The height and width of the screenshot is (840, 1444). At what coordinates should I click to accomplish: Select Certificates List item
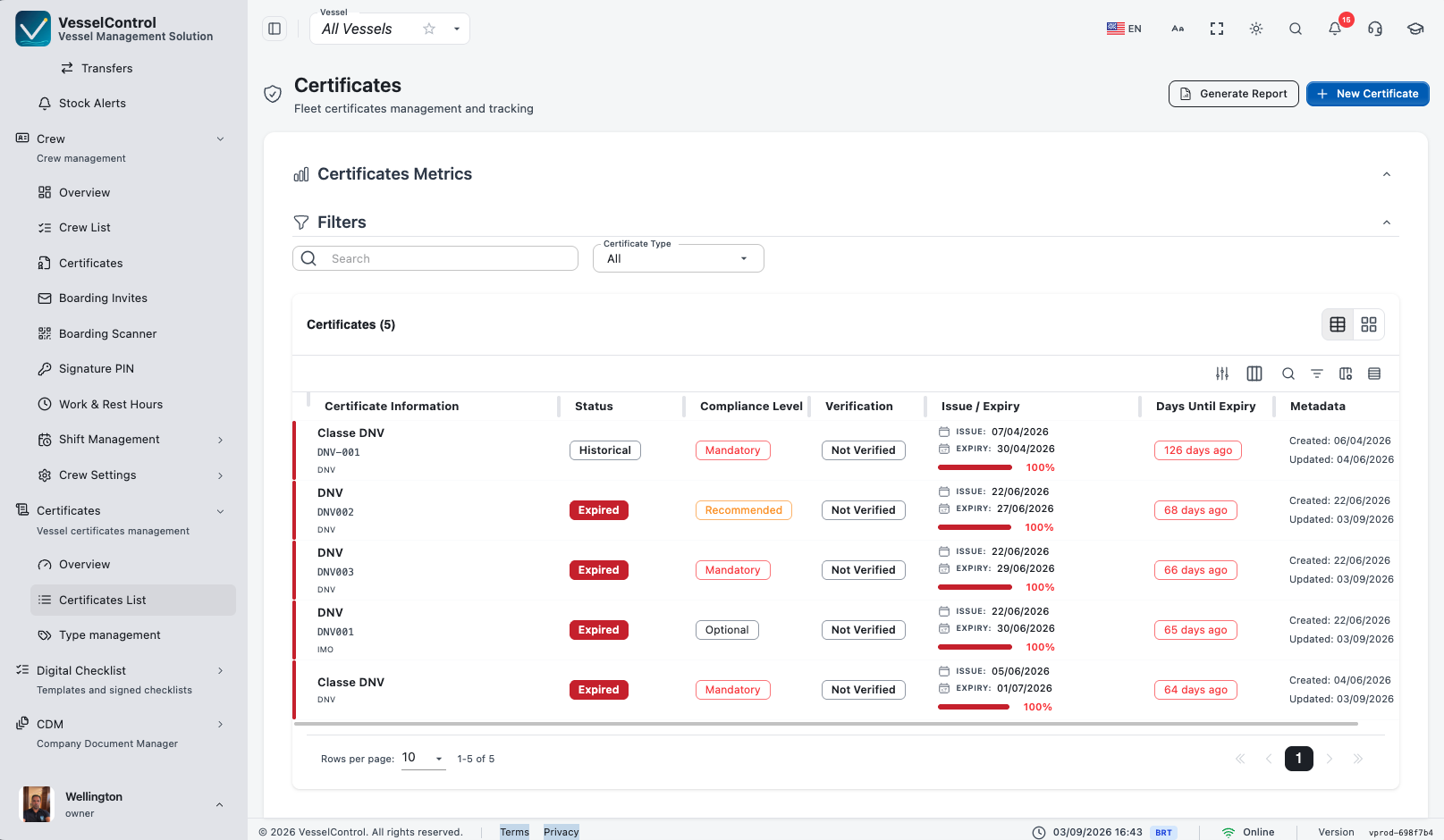click(x=132, y=600)
